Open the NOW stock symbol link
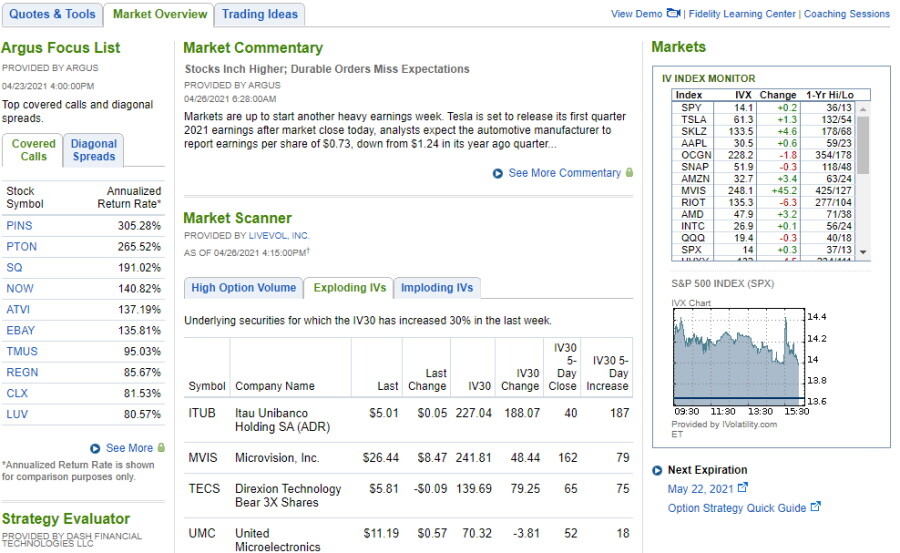Image resolution: width=900 pixels, height=553 pixels. [20, 288]
